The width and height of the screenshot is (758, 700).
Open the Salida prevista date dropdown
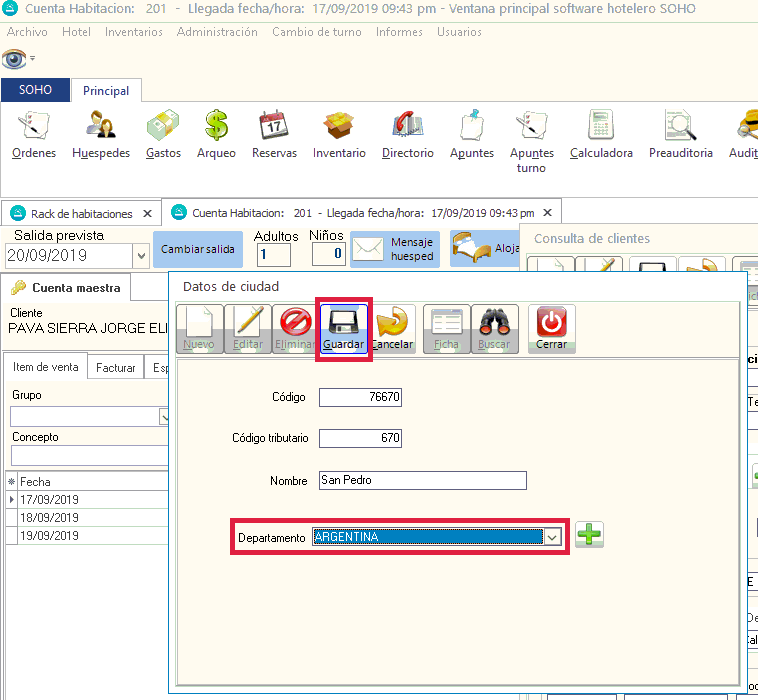(140, 255)
